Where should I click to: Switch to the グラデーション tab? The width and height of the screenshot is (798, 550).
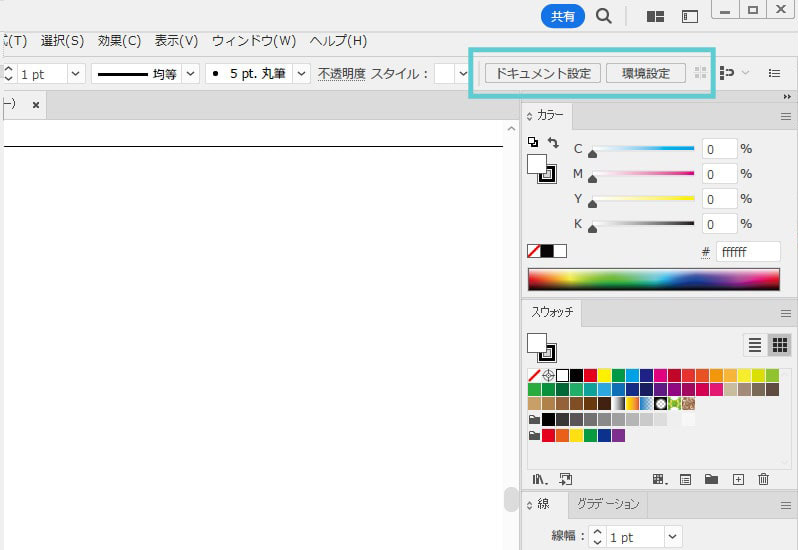click(x=608, y=504)
